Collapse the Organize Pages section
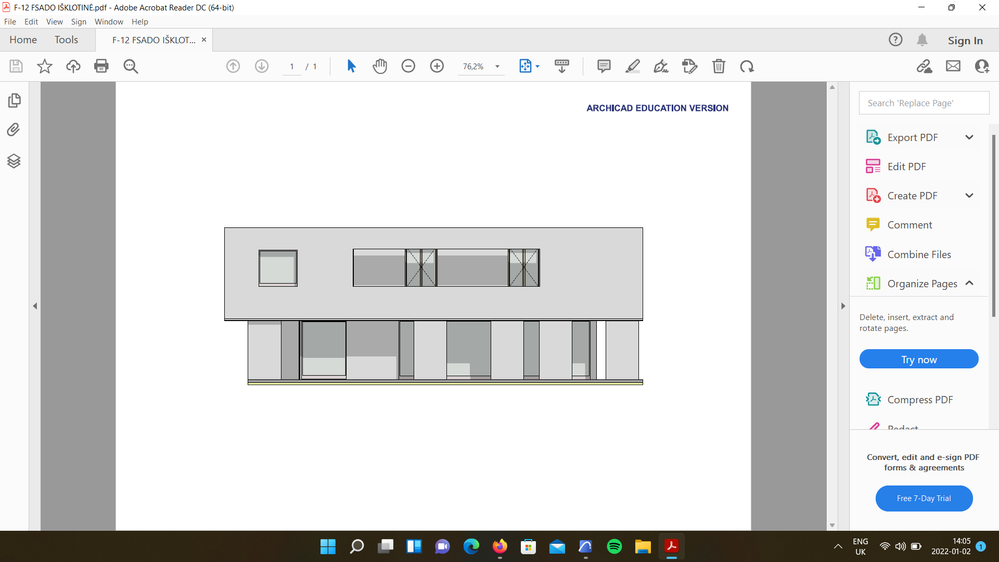The height and width of the screenshot is (562, 999). (968, 283)
